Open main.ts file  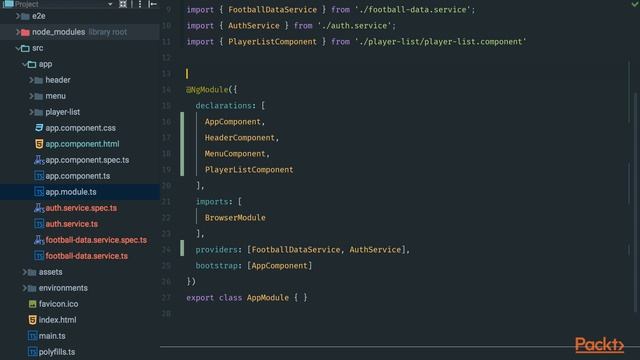[52, 336]
